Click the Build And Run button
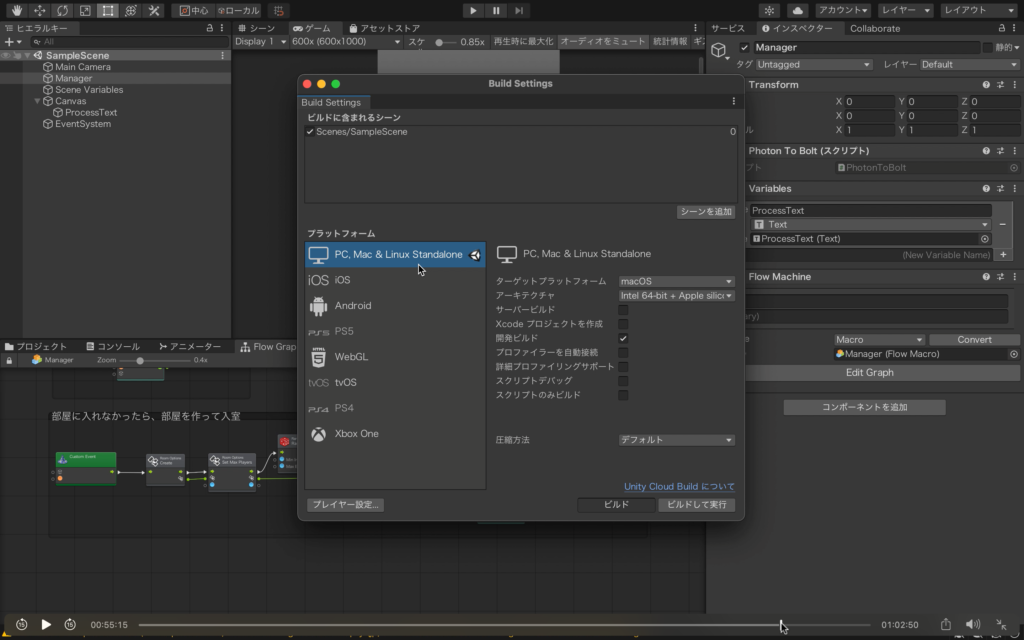This screenshot has width=1024, height=640. pos(696,505)
